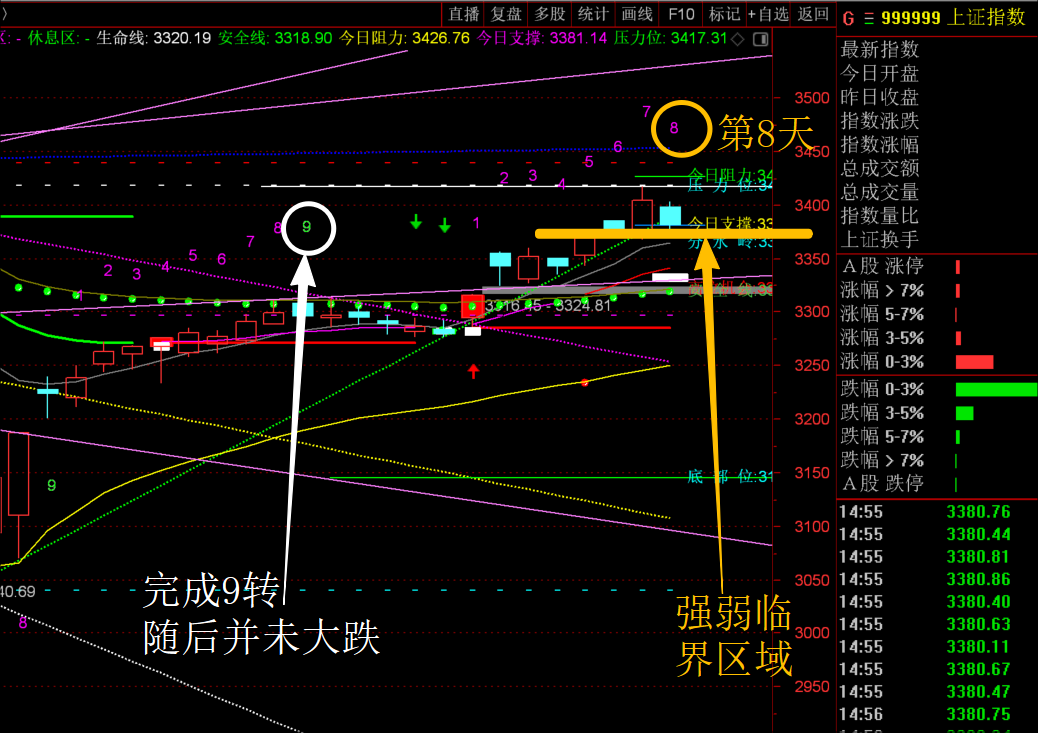Click the 生命线 3320.19 indicator value
The width and height of the screenshot is (1038, 733).
154,38
